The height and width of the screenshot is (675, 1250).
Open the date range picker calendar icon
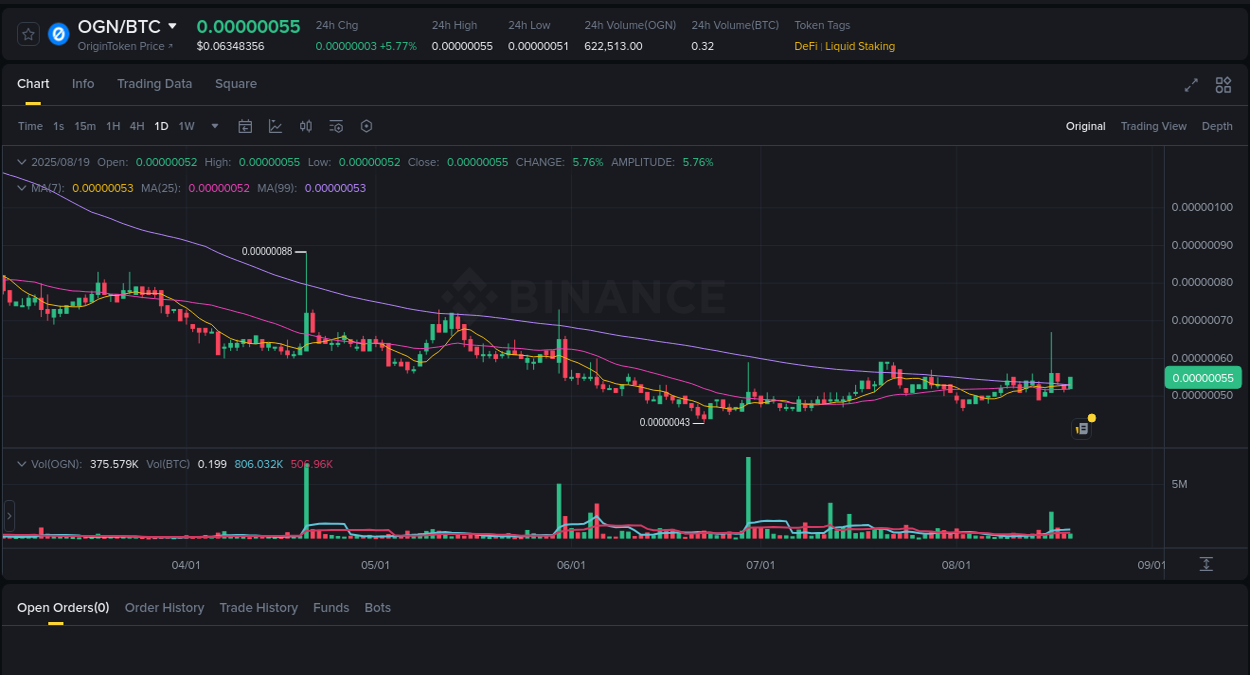point(245,126)
